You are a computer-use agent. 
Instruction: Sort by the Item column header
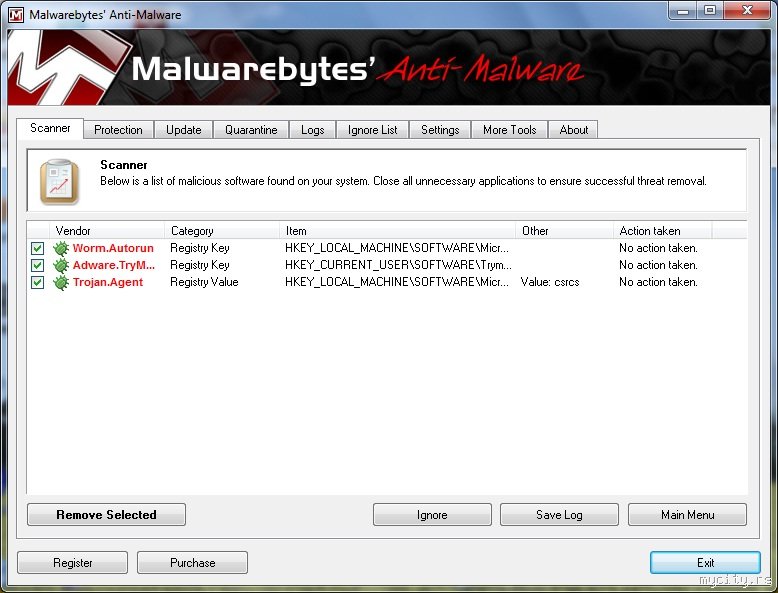[x=397, y=231]
